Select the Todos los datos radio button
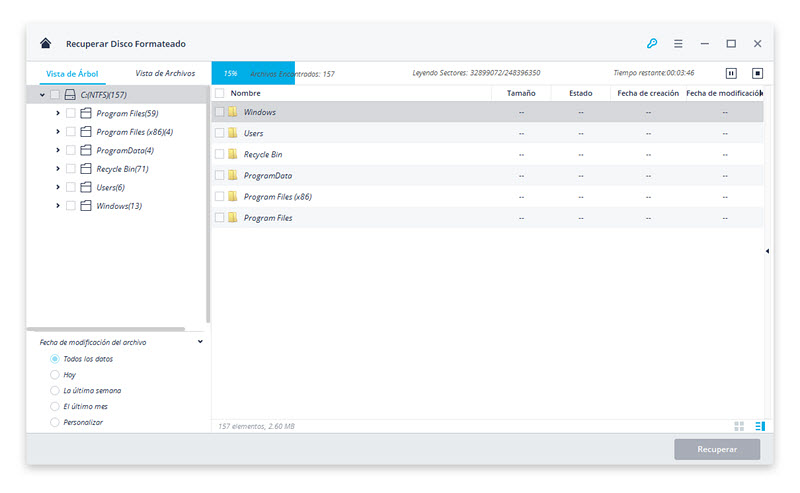 (55, 359)
